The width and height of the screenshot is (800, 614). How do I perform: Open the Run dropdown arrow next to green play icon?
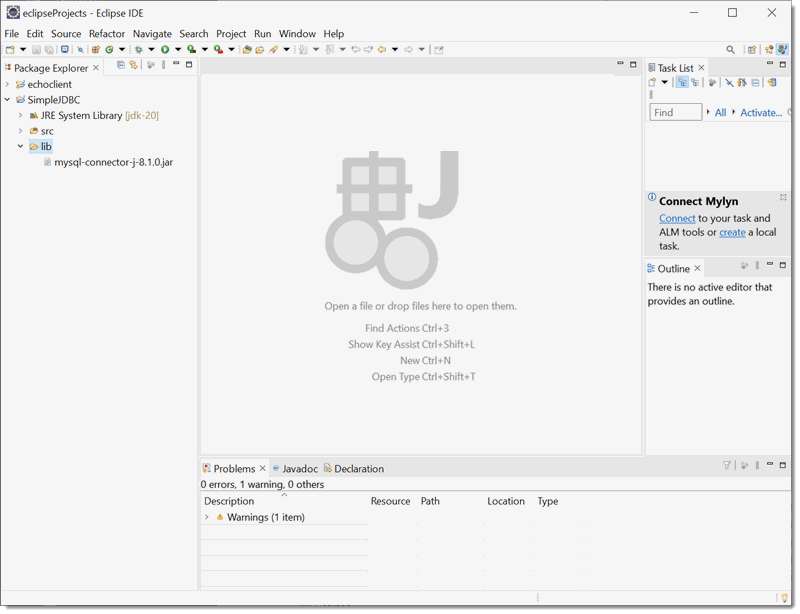pyautogui.click(x=178, y=50)
